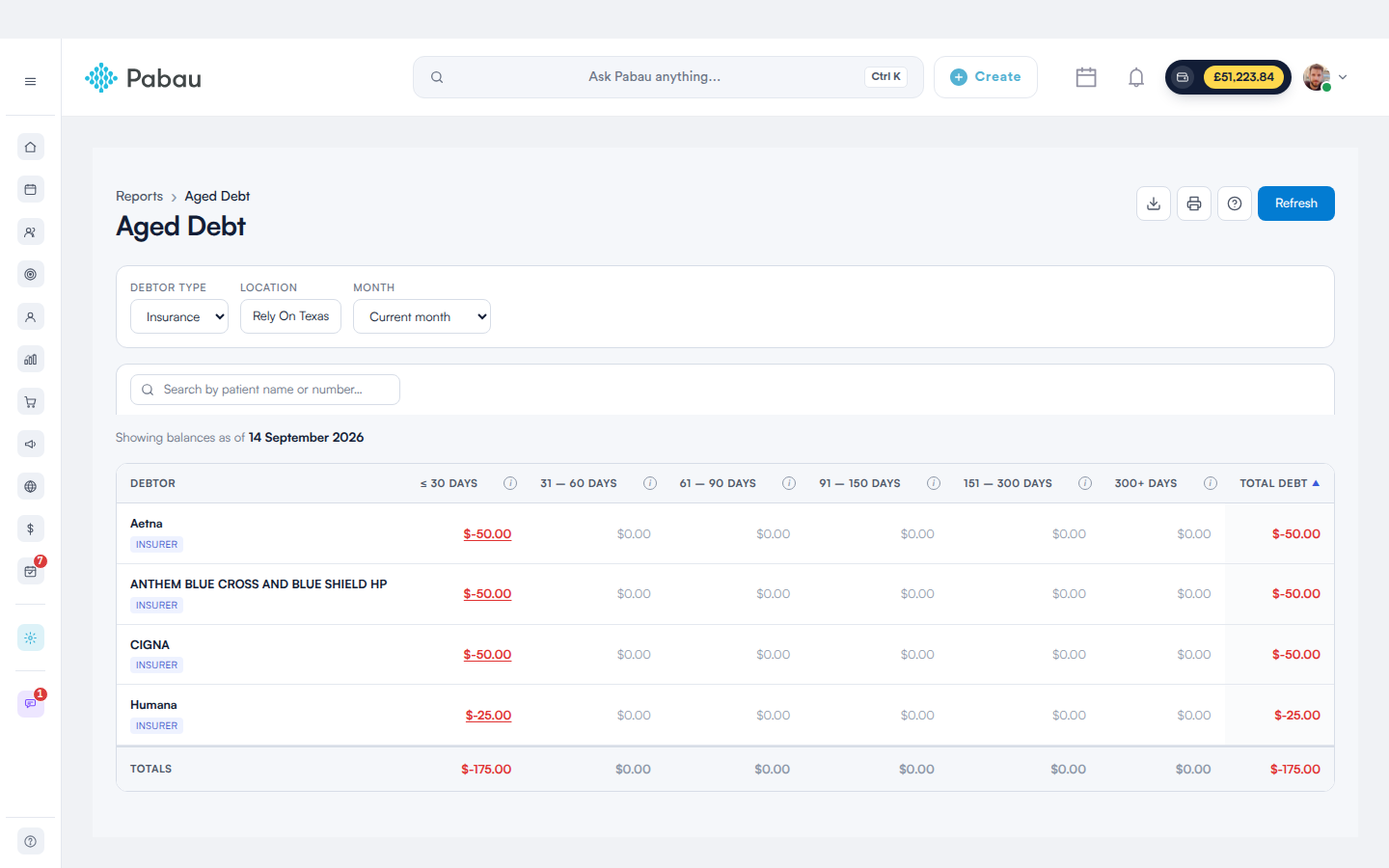
Task: Open the dollar sign icon in the sidebar
Action: click(31, 529)
